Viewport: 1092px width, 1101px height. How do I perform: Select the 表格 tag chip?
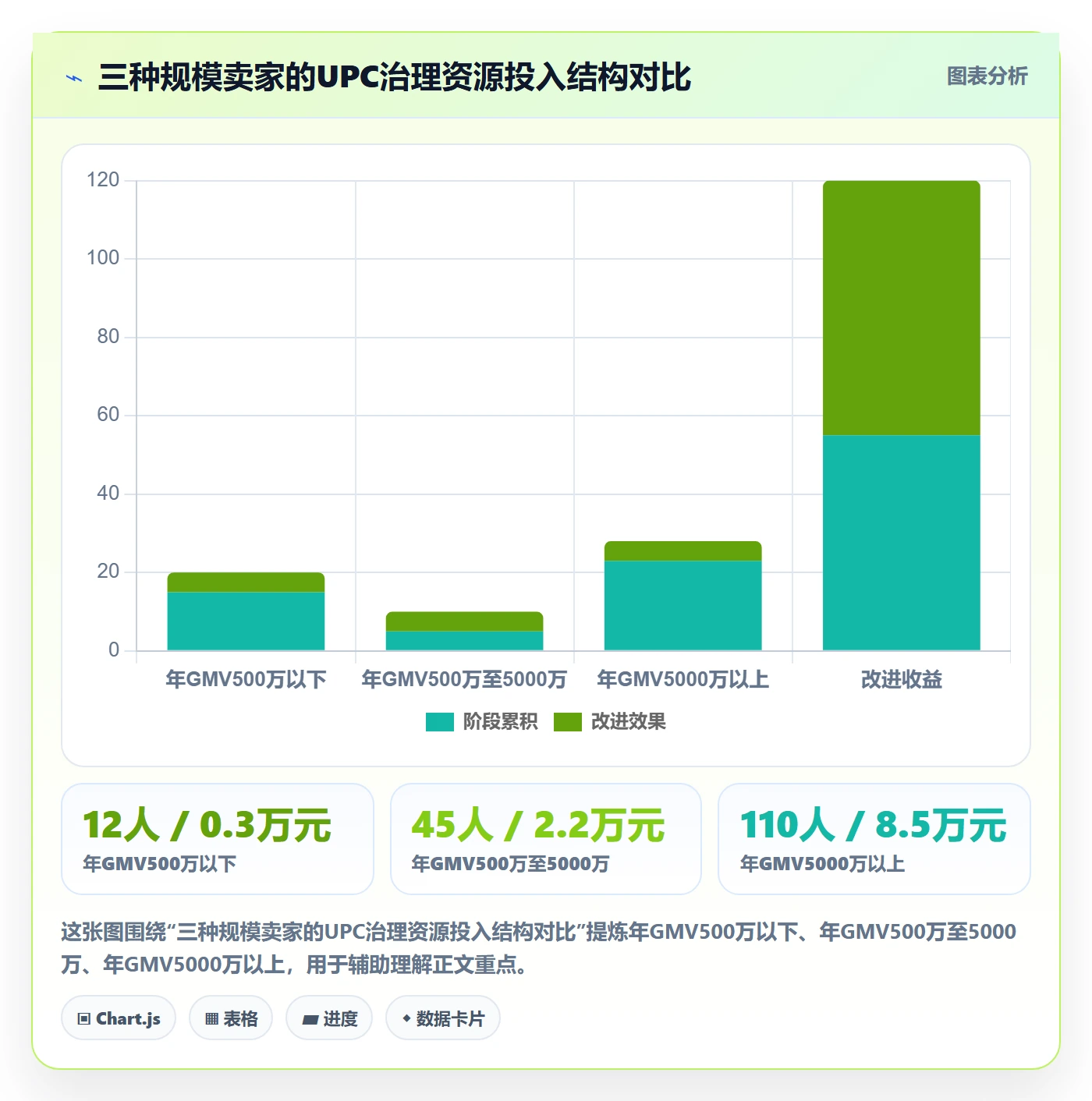[231, 1018]
